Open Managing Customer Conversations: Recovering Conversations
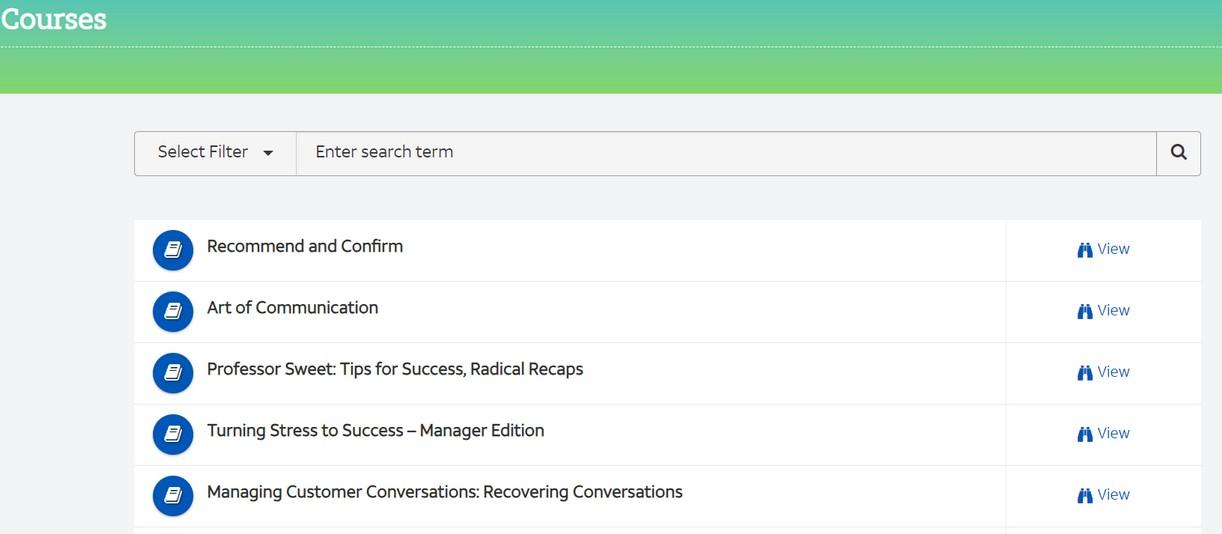Viewport: 1222px width, 534px height. click(x=444, y=492)
